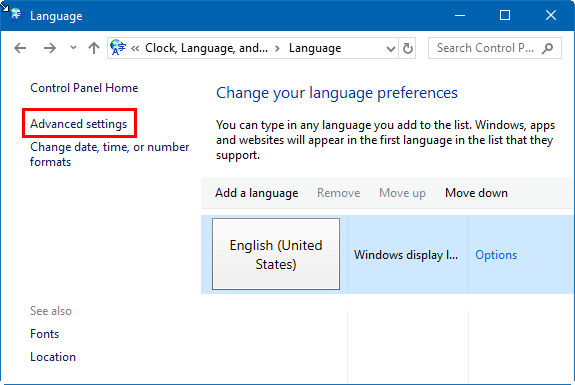Click the Move down button

coord(476,193)
